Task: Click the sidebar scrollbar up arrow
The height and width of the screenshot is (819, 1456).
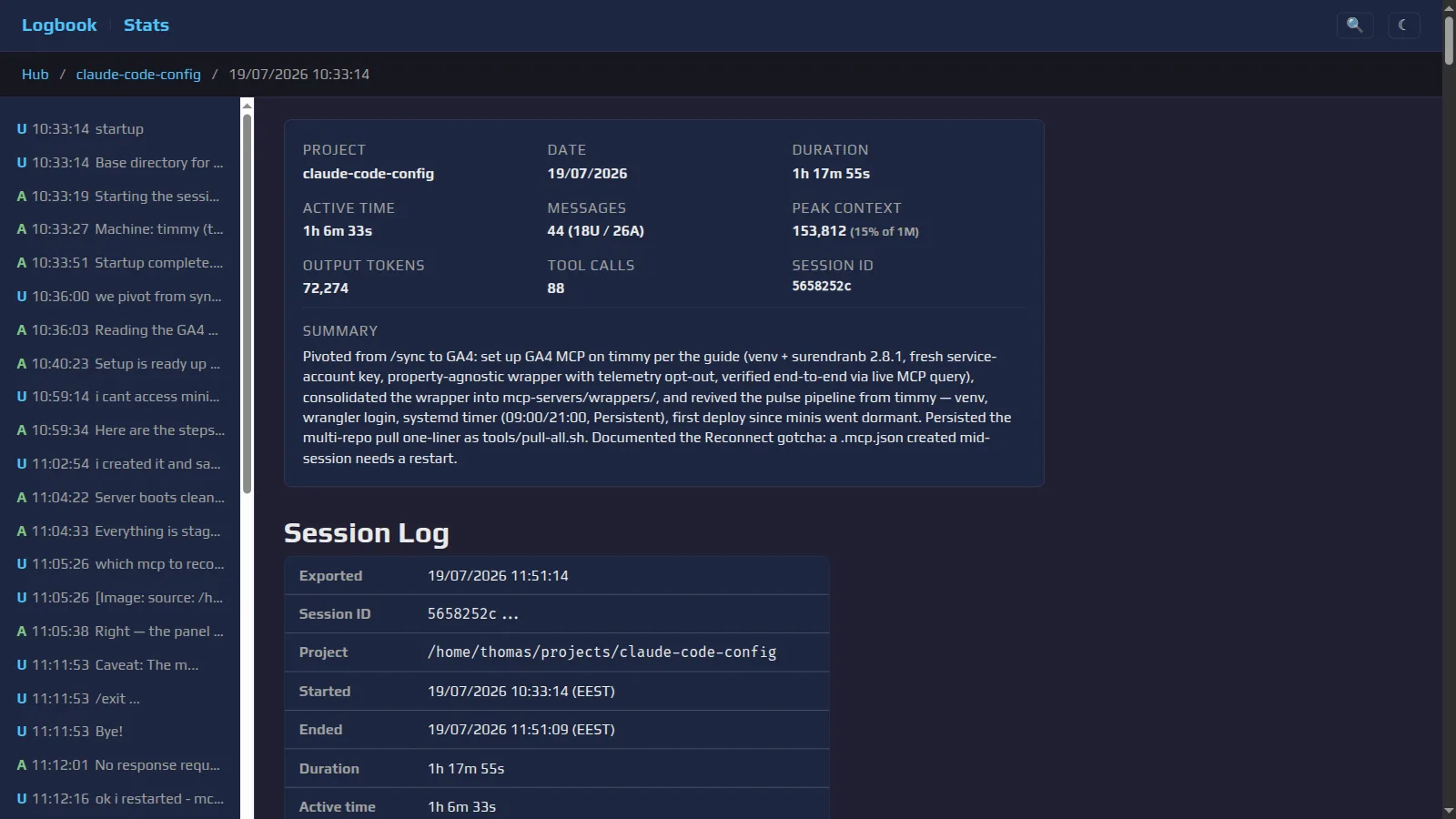Action: click(247, 104)
